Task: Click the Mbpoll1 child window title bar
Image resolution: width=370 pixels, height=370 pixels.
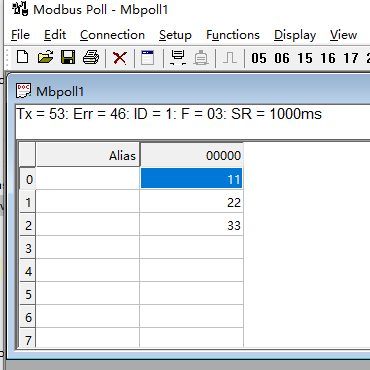Action: click(190, 91)
